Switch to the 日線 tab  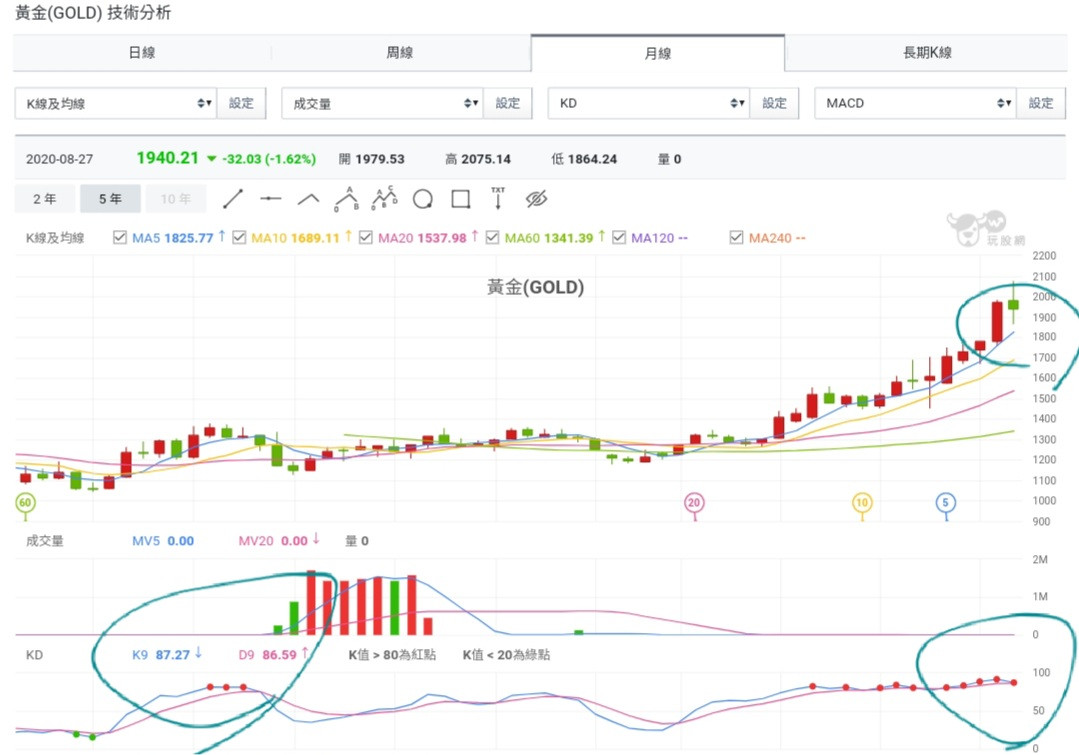142,53
